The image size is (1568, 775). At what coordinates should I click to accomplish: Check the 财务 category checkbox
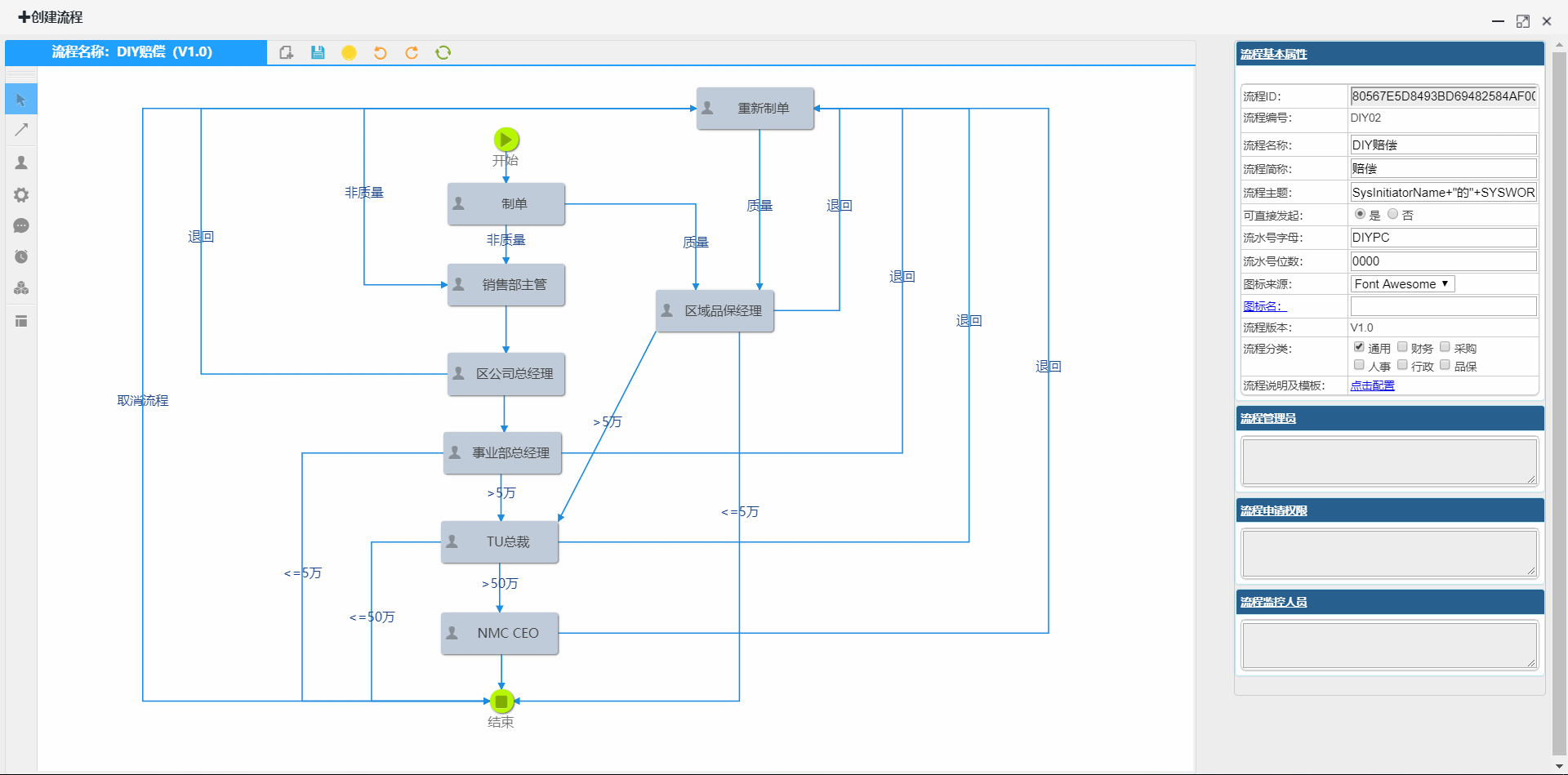(1402, 347)
